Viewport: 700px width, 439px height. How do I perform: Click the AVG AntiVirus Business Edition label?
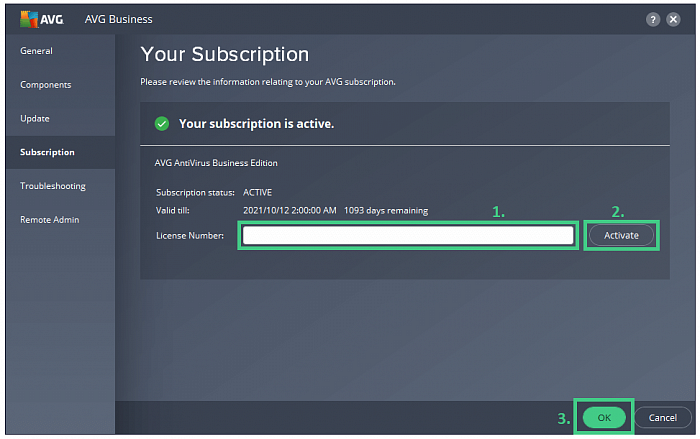point(217,163)
